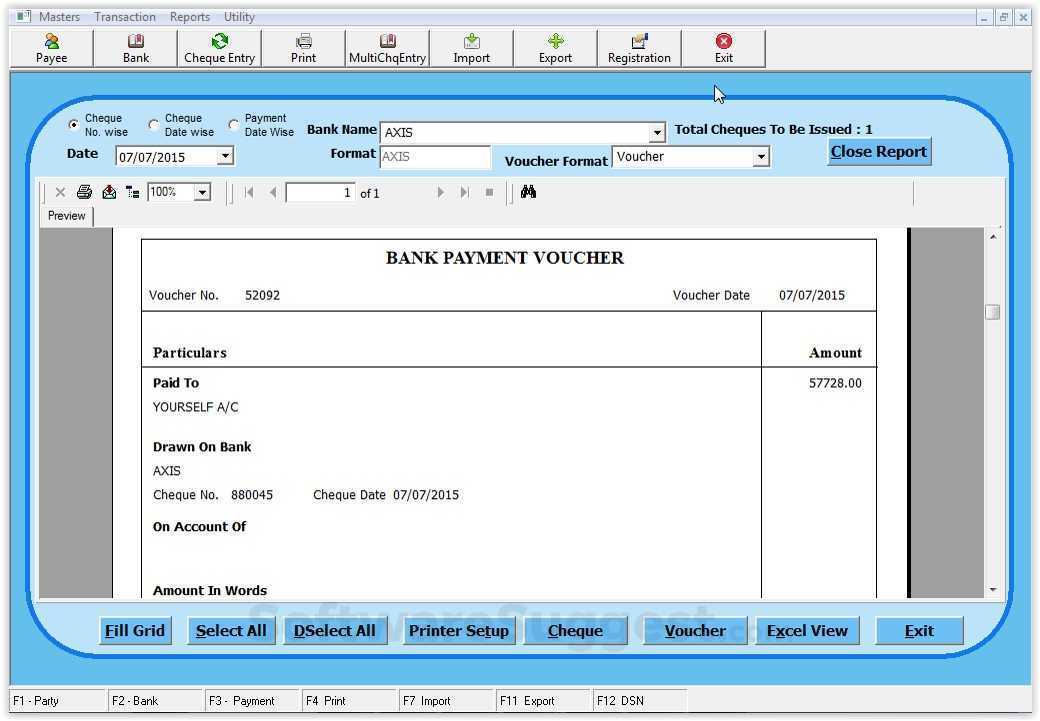Open the Reports menu
This screenshot has height=721, width=1040.
click(189, 16)
